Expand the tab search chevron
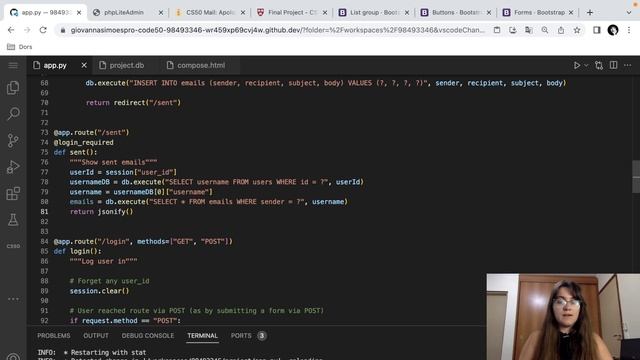 [x=629, y=13]
